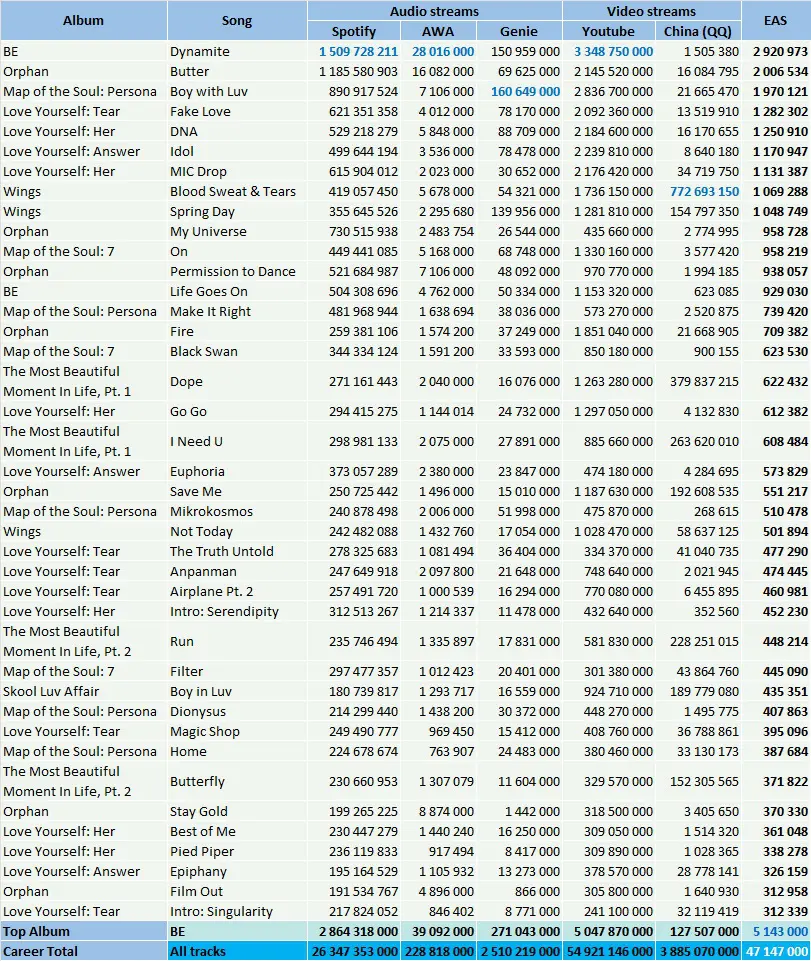This screenshot has height=961, width=811.
Task: Click the song name Filter
Action: tap(186, 672)
